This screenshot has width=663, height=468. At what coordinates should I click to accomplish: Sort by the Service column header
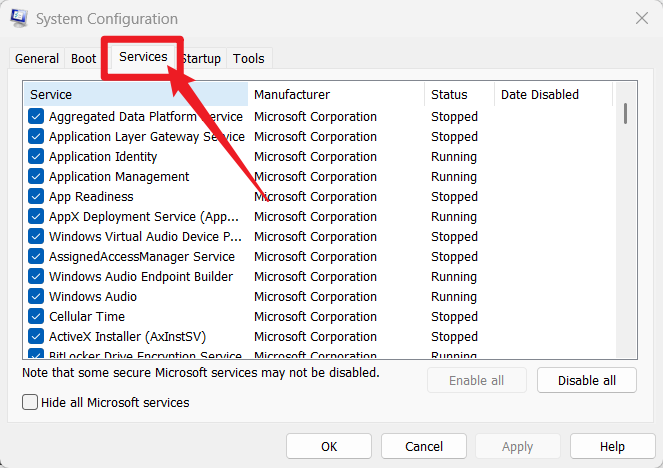pos(136,94)
